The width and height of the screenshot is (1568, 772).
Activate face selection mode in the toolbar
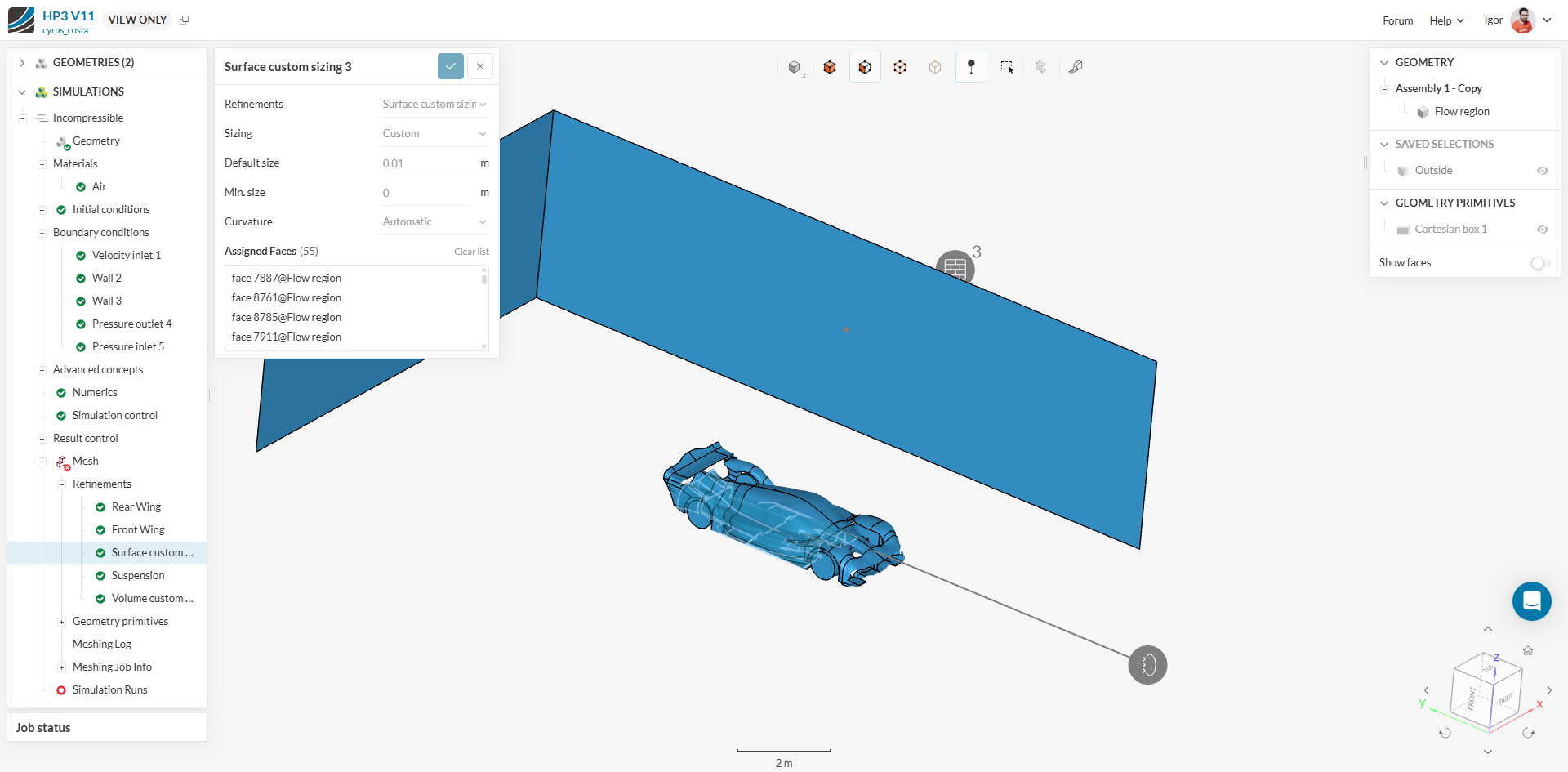click(865, 67)
